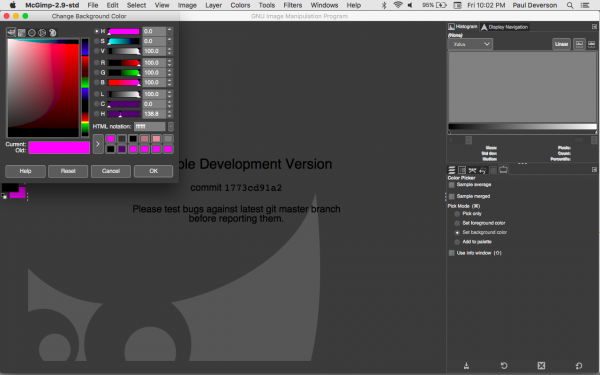Switch to the Display Navigation tab
This screenshot has width=600, height=375.
pos(505,27)
